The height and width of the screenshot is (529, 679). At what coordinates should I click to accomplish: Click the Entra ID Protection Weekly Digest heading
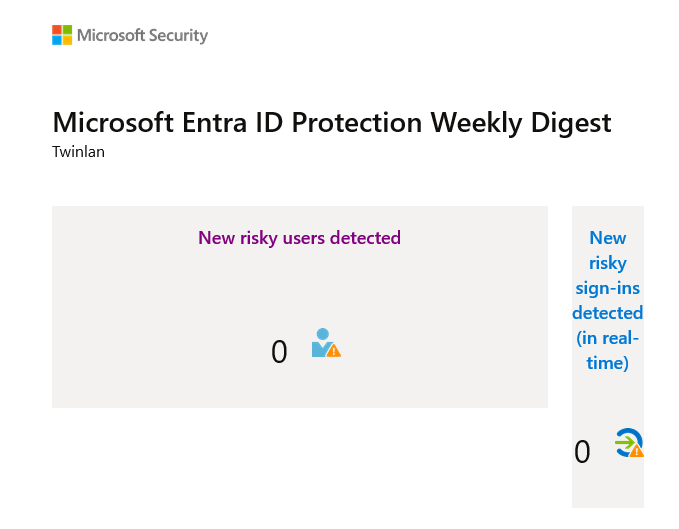coord(331,123)
